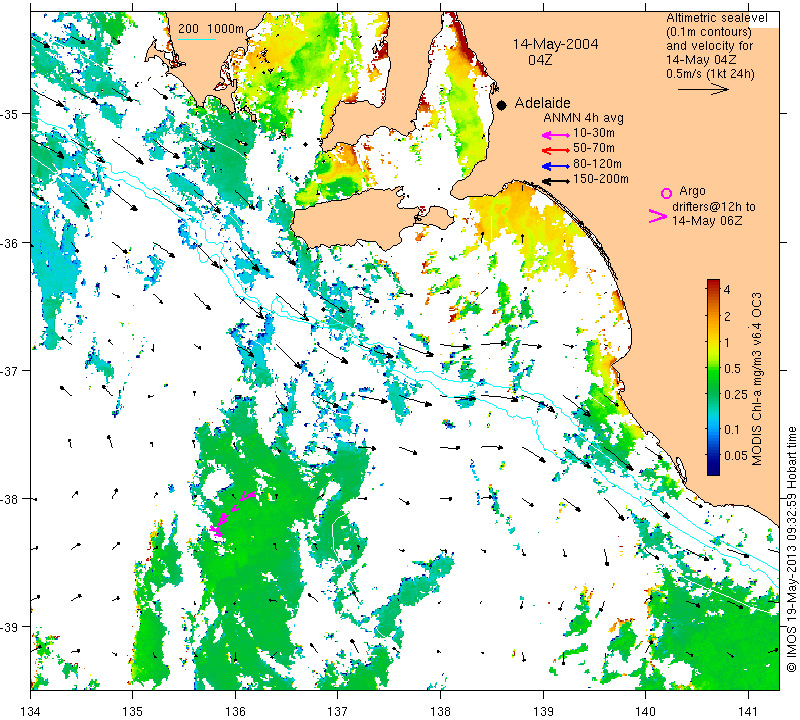Click the latitude -35 axis label
The height and width of the screenshot is (720, 800).
pos(10,114)
